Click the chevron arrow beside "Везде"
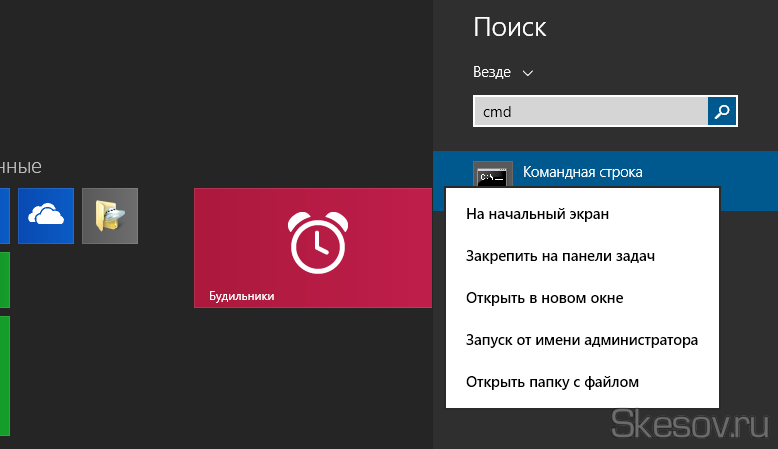The height and width of the screenshot is (449, 778). click(528, 73)
